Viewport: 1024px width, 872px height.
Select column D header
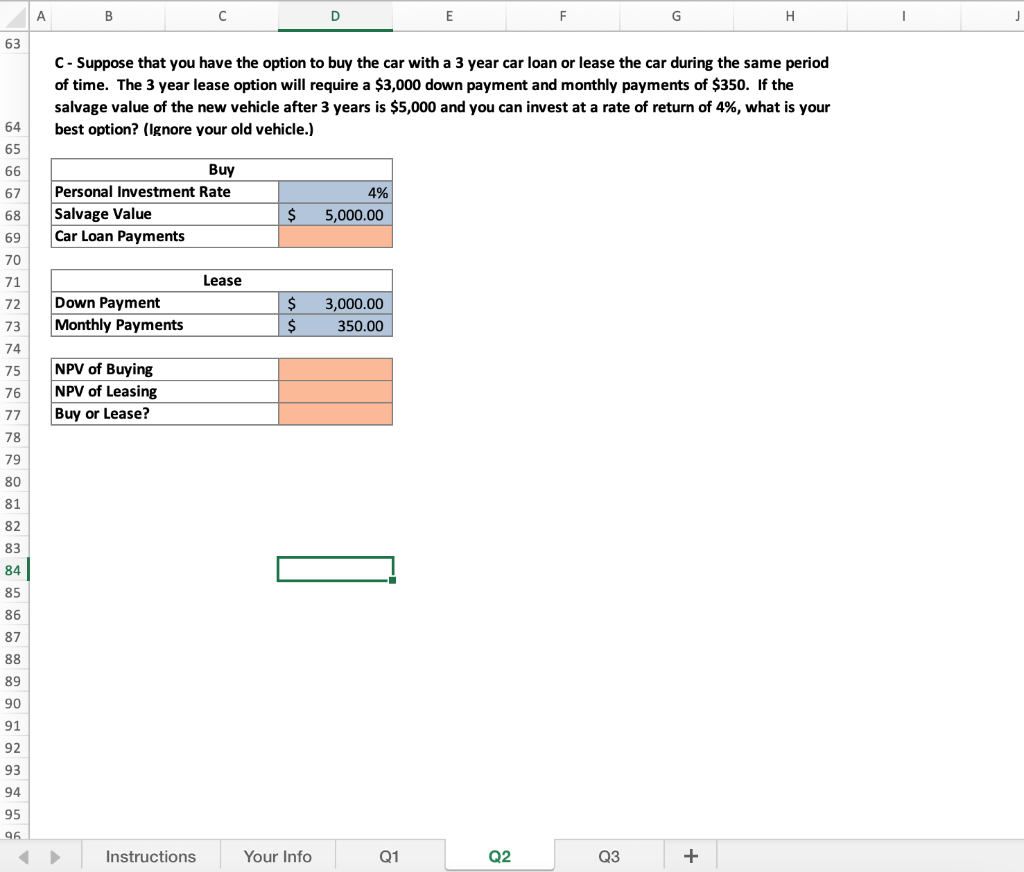pyautogui.click(x=335, y=16)
